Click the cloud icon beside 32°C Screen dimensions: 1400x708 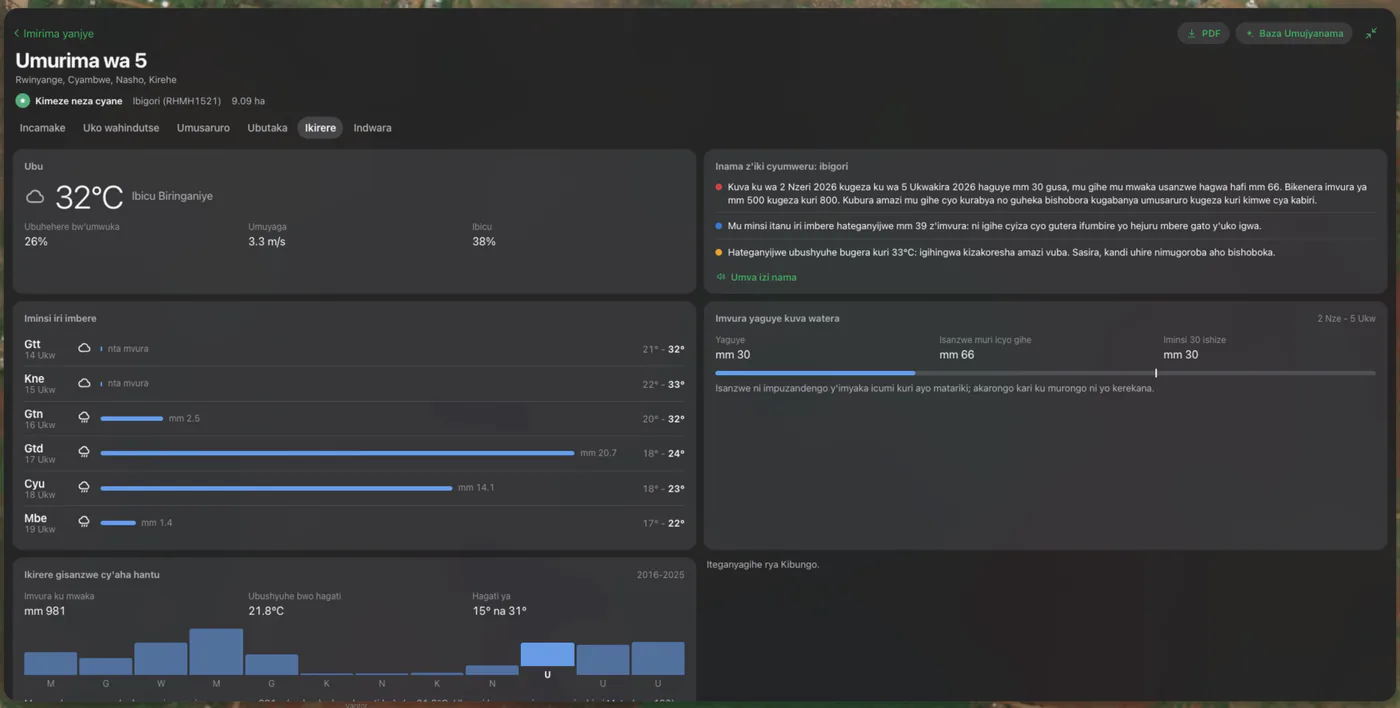35,197
